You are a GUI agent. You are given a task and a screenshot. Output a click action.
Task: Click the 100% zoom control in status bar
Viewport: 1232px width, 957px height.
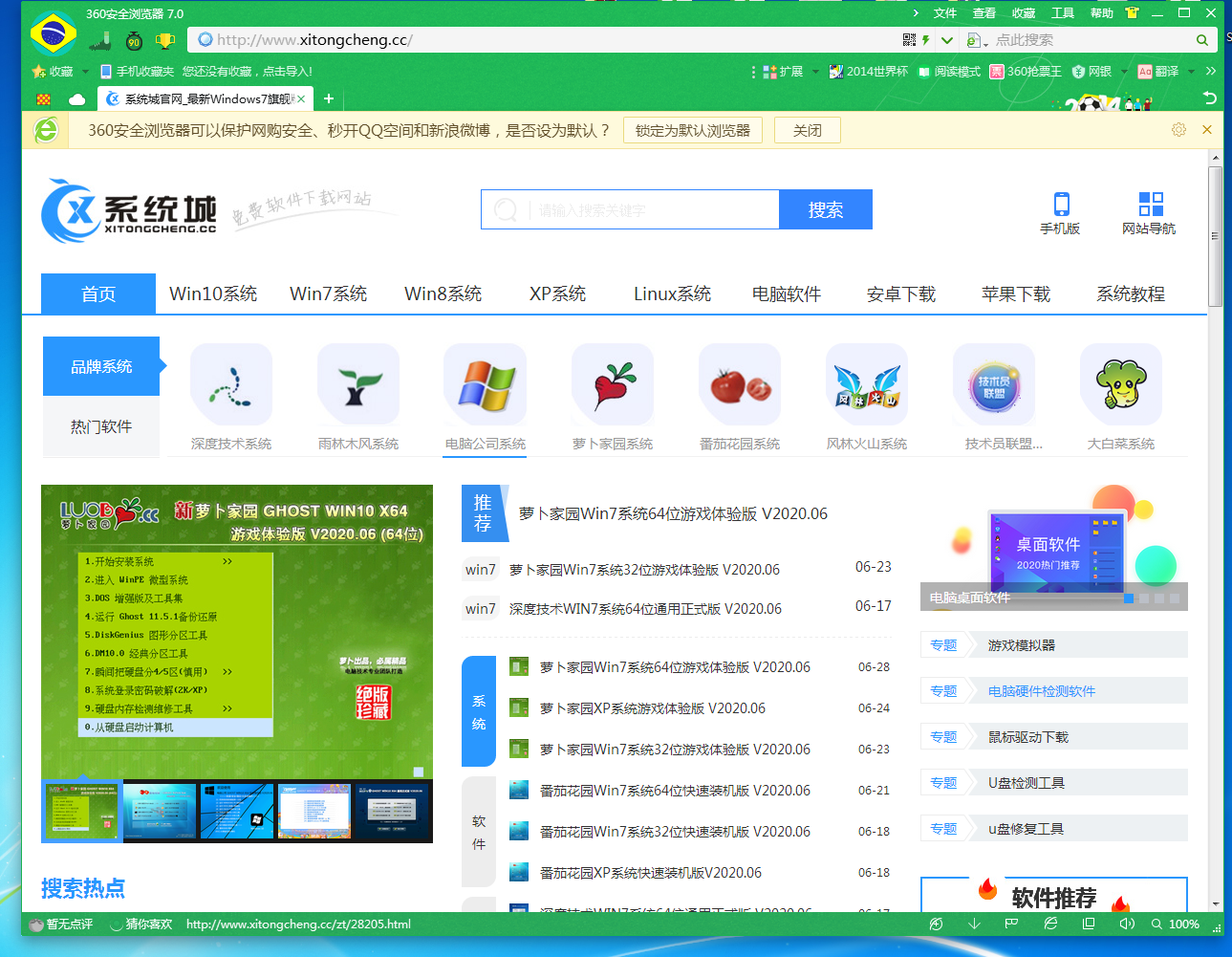click(x=1176, y=924)
